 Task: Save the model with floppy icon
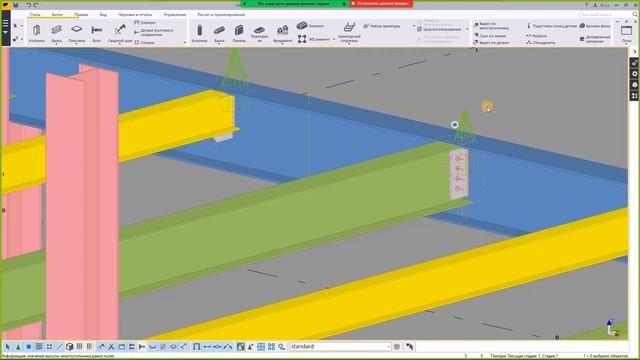click(x=16, y=5)
